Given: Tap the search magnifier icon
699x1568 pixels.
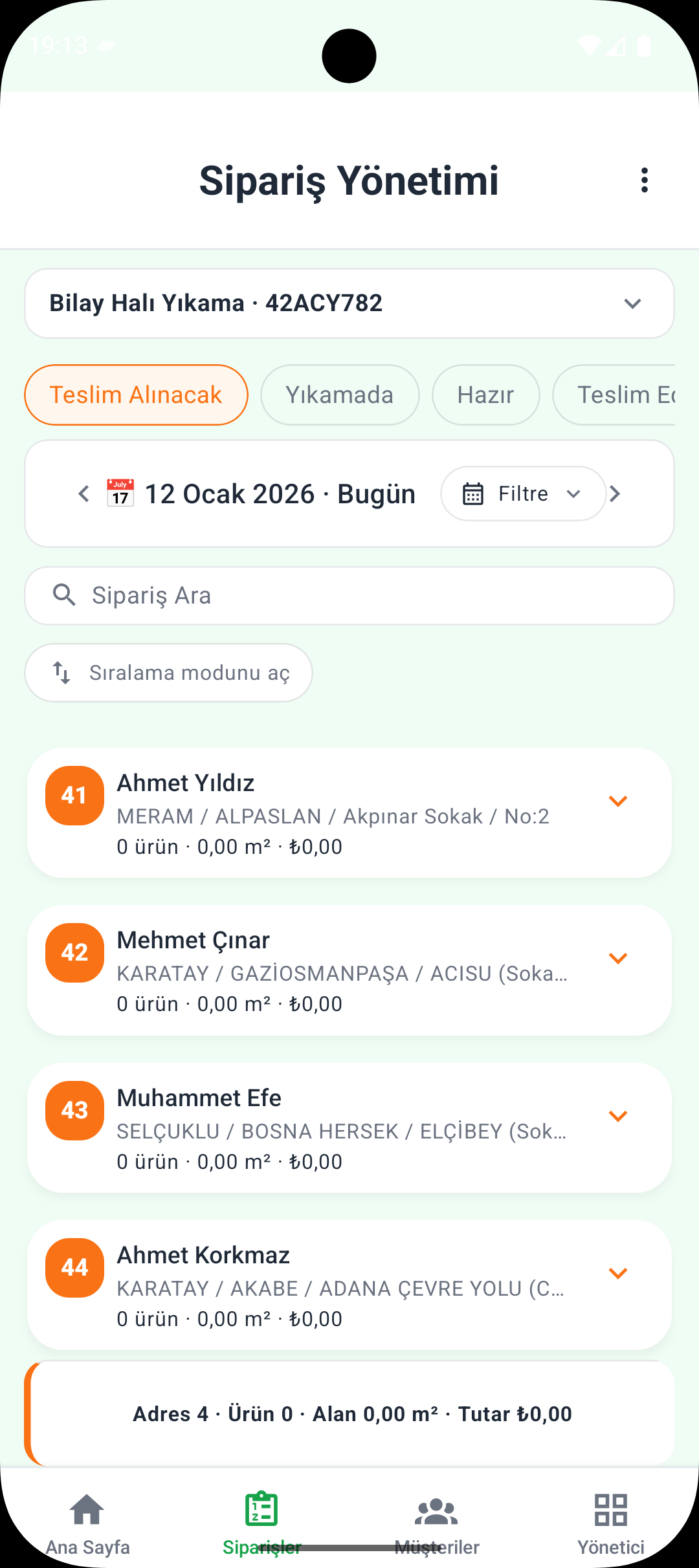Looking at the screenshot, I should pyautogui.click(x=64, y=595).
